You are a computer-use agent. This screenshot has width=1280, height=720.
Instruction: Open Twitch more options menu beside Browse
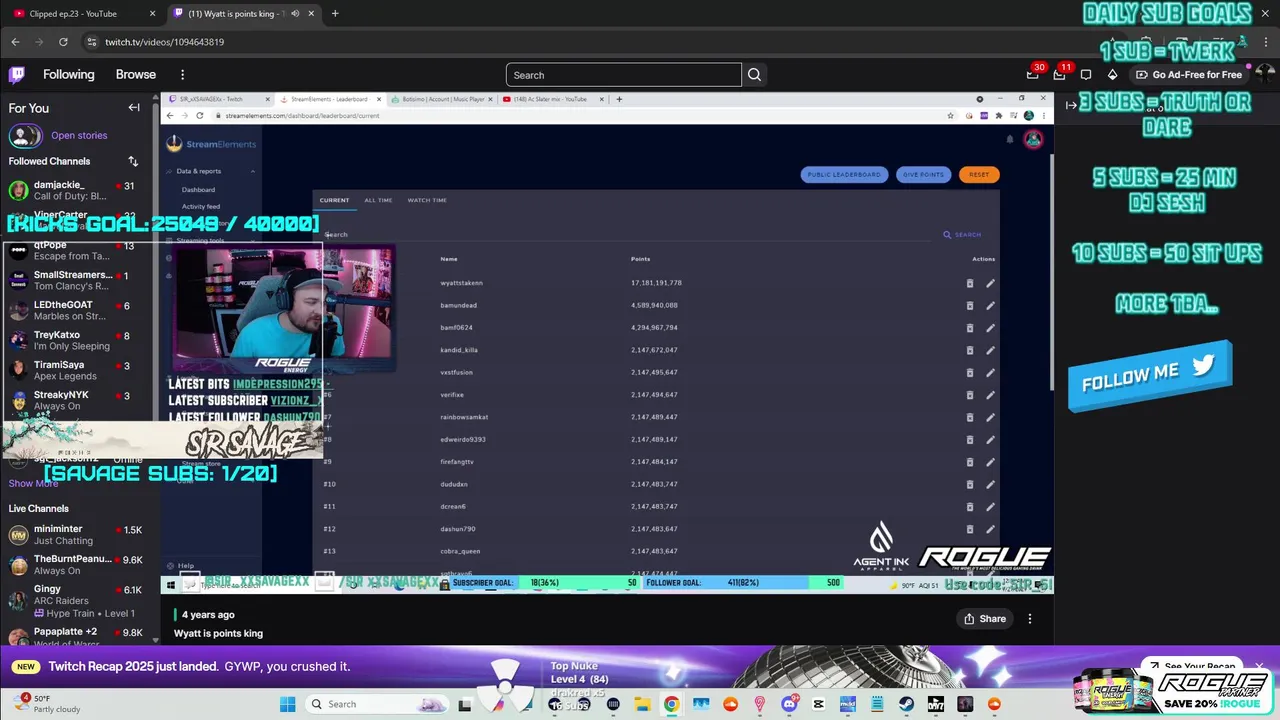click(x=182, y=75)
